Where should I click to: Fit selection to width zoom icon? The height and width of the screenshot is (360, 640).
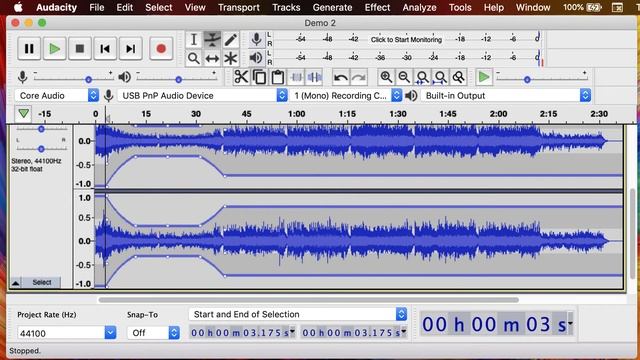[422, 77]
